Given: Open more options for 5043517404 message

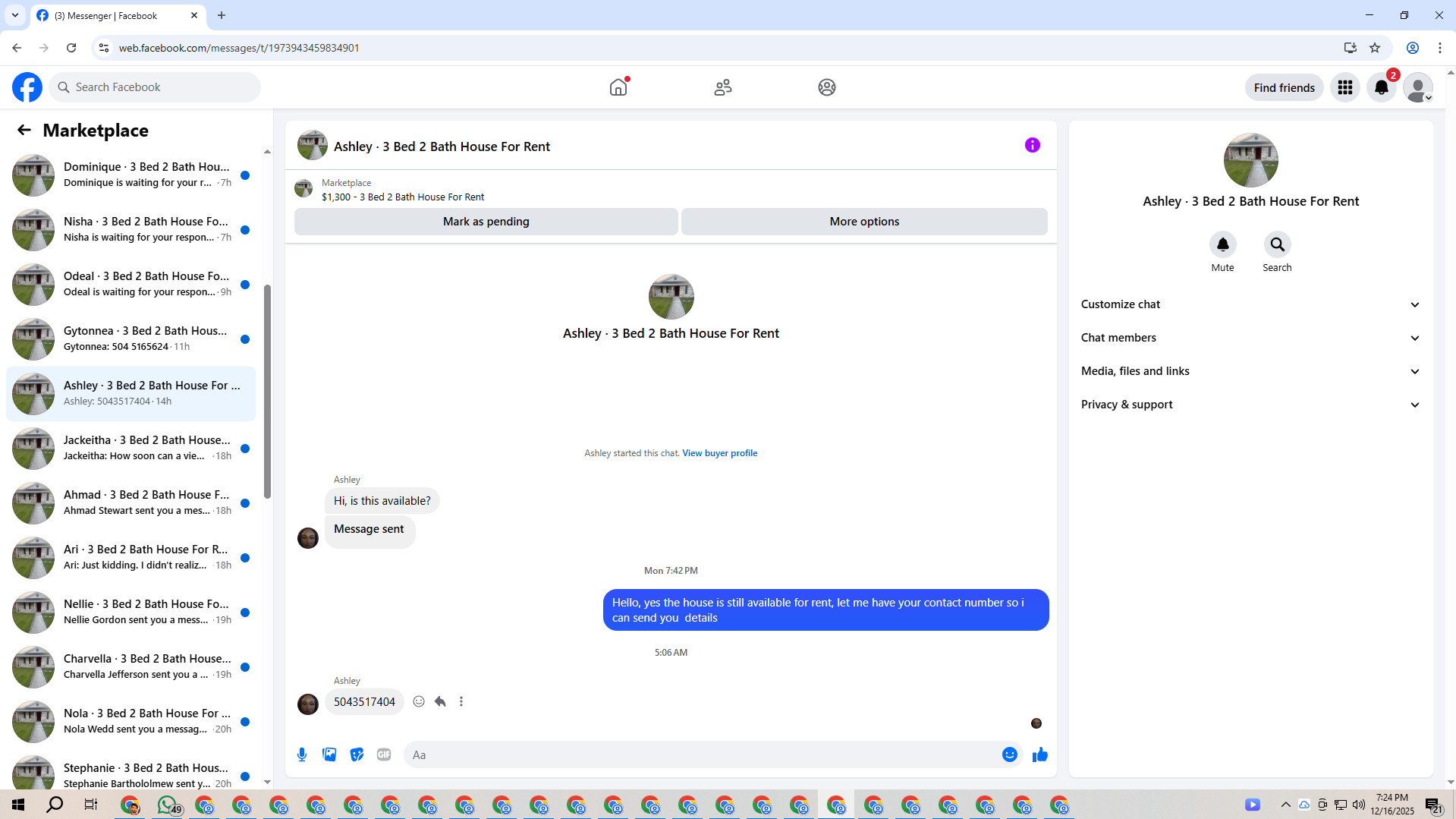Looking at the screenshot, I should pos(461,701).
